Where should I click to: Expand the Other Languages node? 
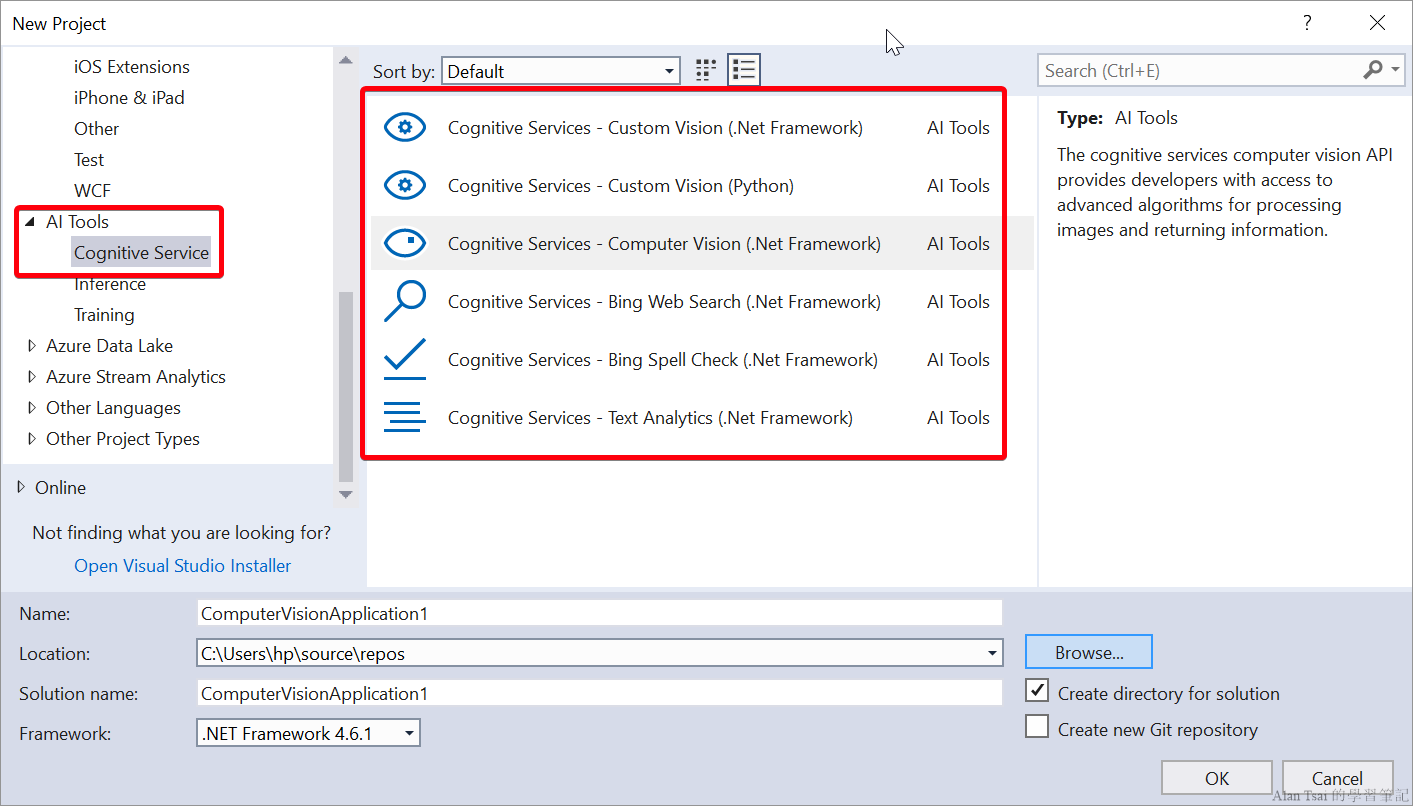[x=32, y=408]
